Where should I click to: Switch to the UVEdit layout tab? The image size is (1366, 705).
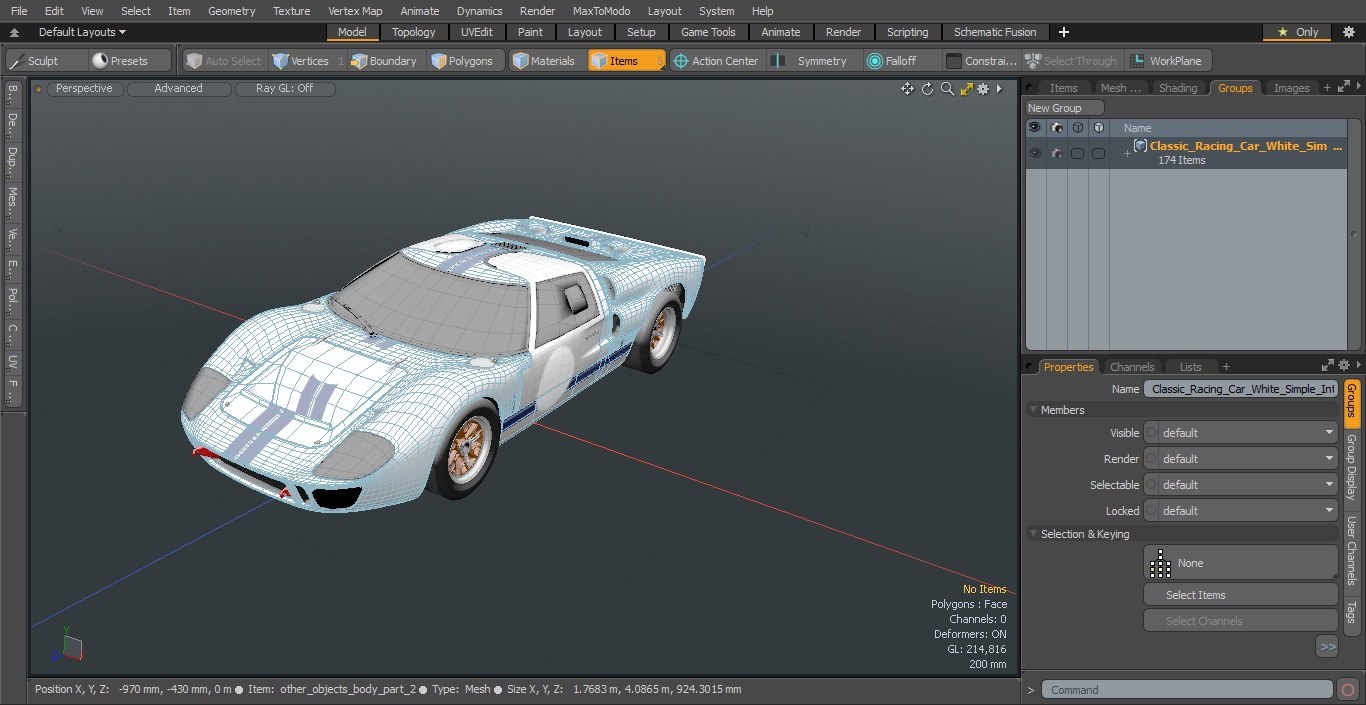click(477, 32)
